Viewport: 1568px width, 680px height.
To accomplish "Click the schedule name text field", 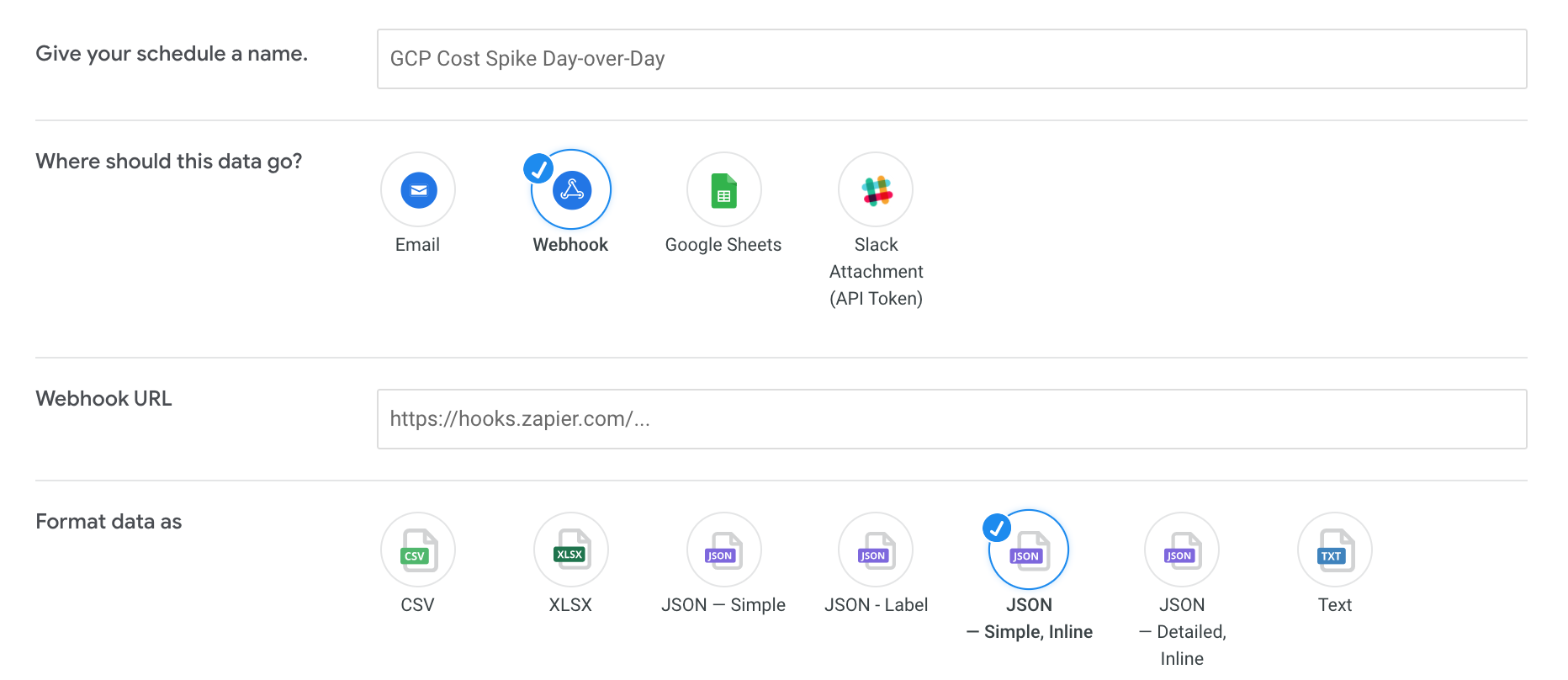I will 951,58.
